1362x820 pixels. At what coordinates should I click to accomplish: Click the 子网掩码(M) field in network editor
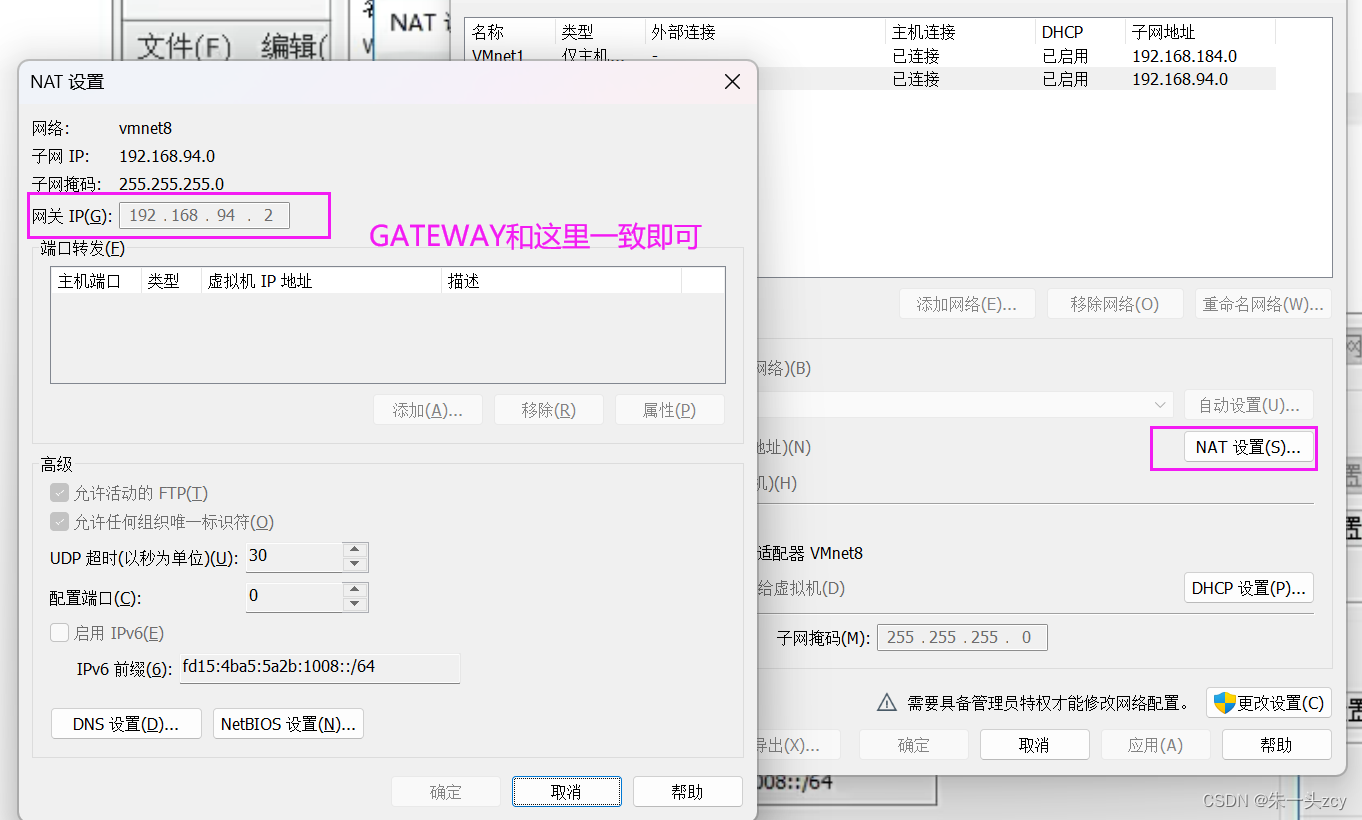(x=962, y=637)
